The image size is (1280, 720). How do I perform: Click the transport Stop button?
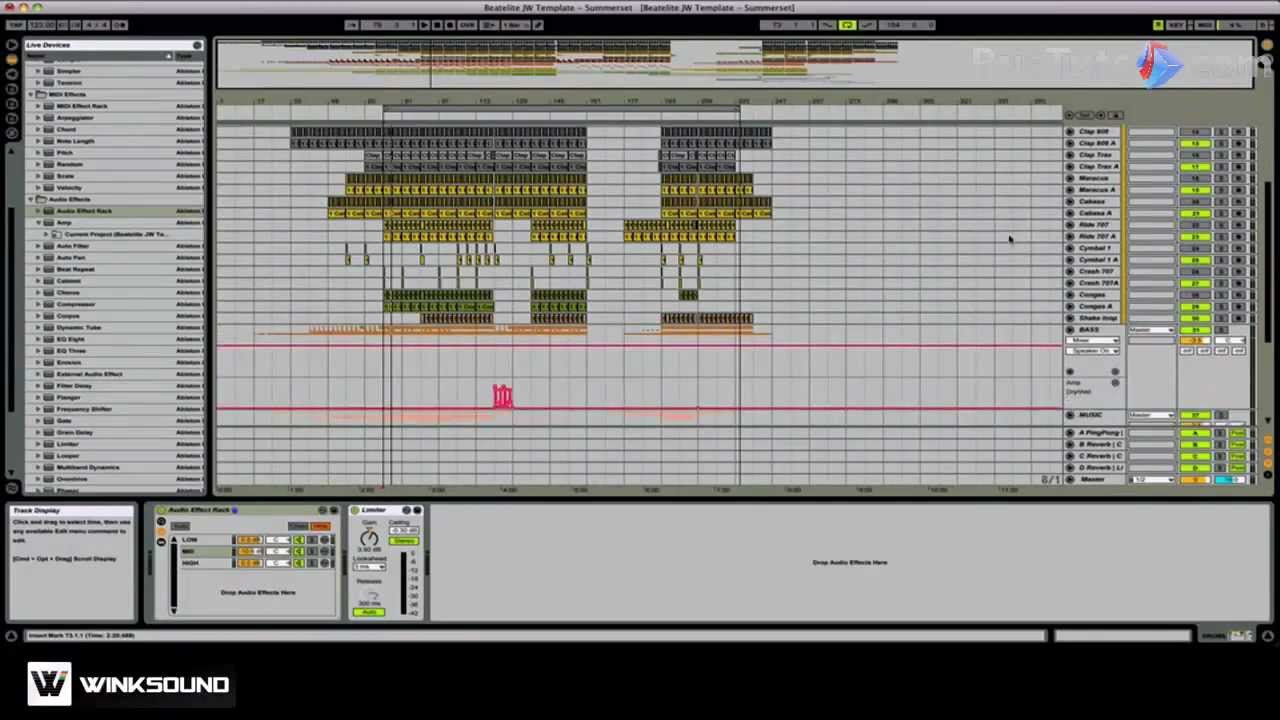coord(437,25)
